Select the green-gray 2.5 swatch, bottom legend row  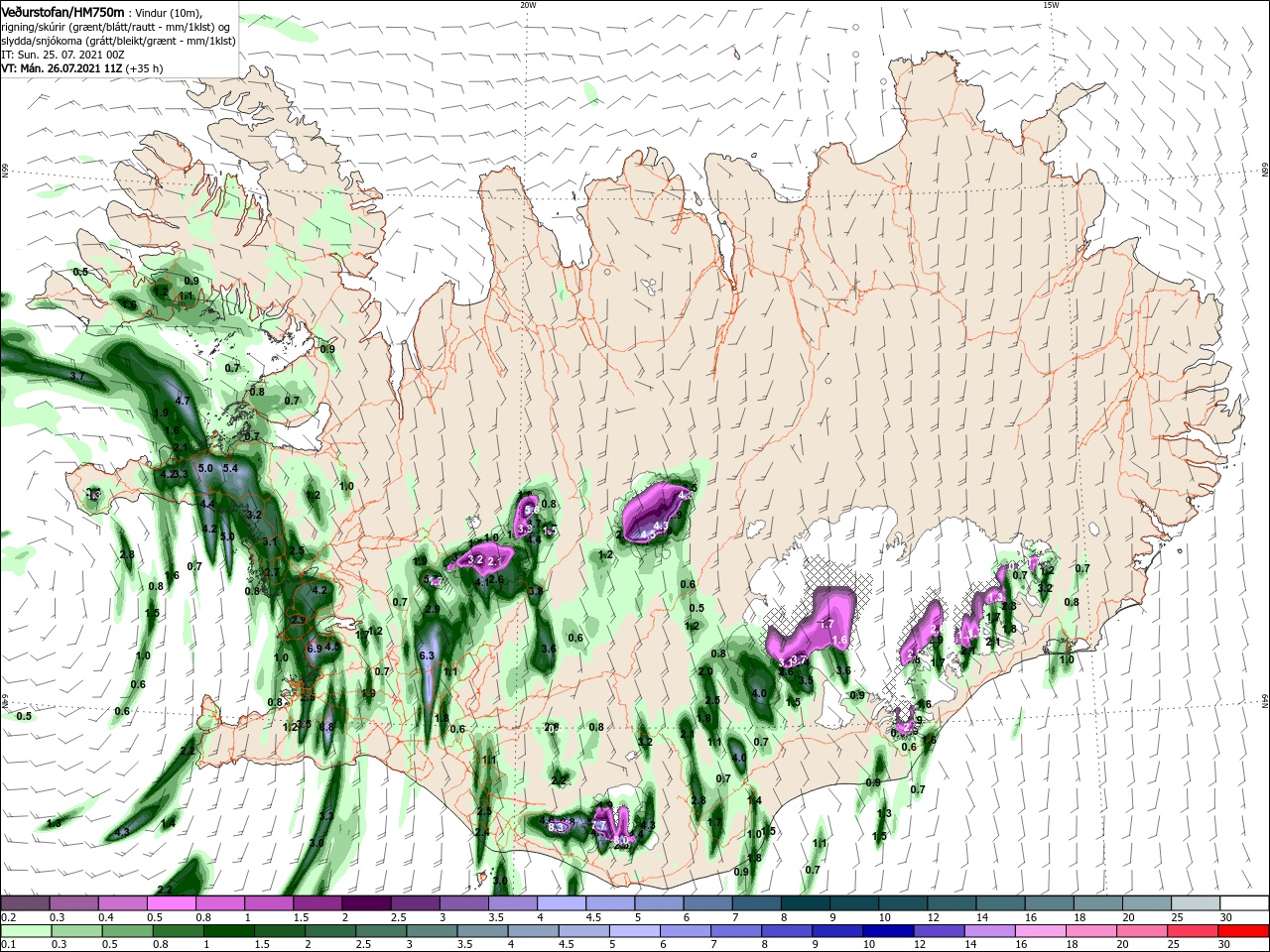(x=380, y=930)
